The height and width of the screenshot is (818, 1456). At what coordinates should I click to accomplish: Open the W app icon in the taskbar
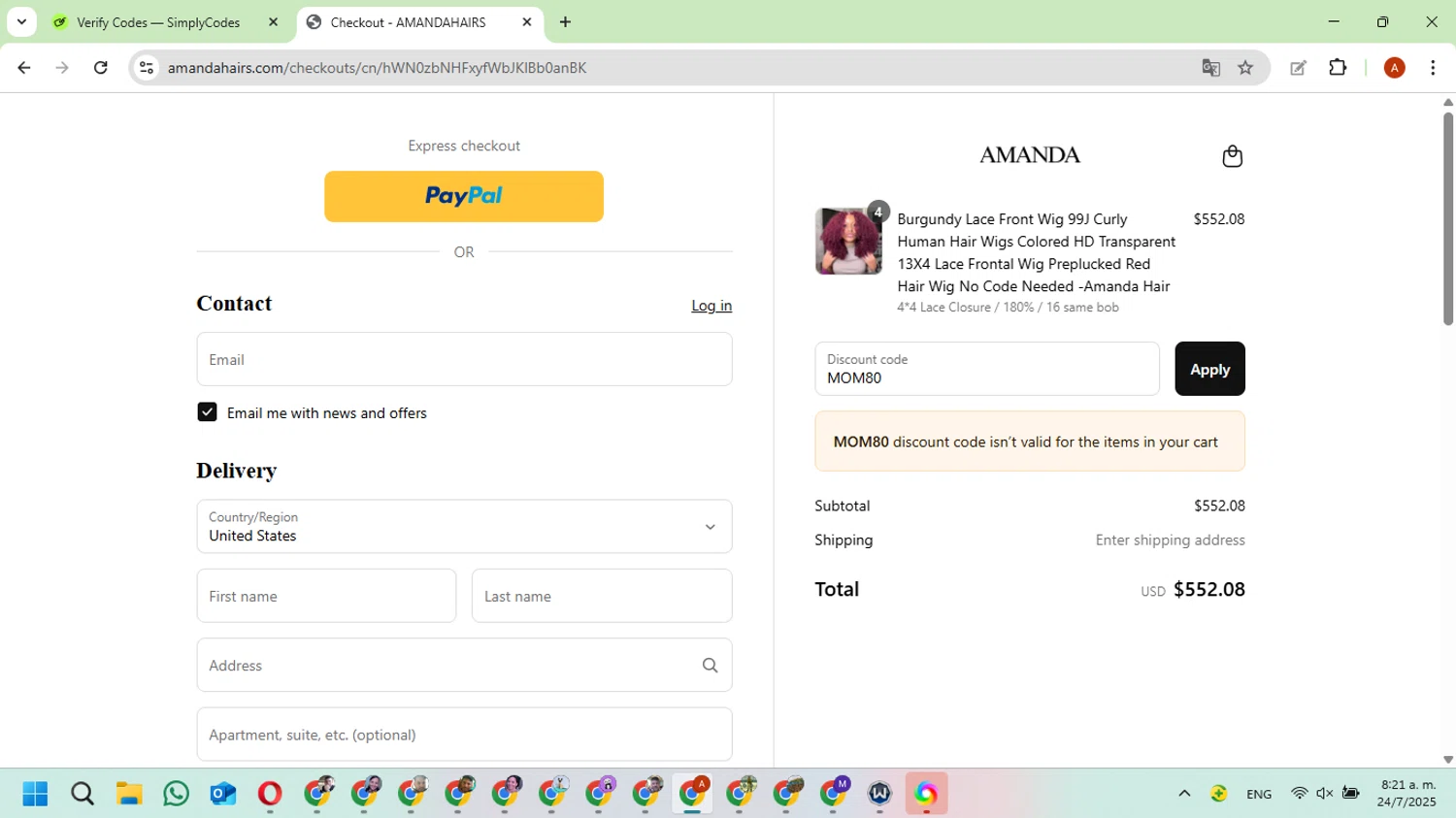point(879,794)
